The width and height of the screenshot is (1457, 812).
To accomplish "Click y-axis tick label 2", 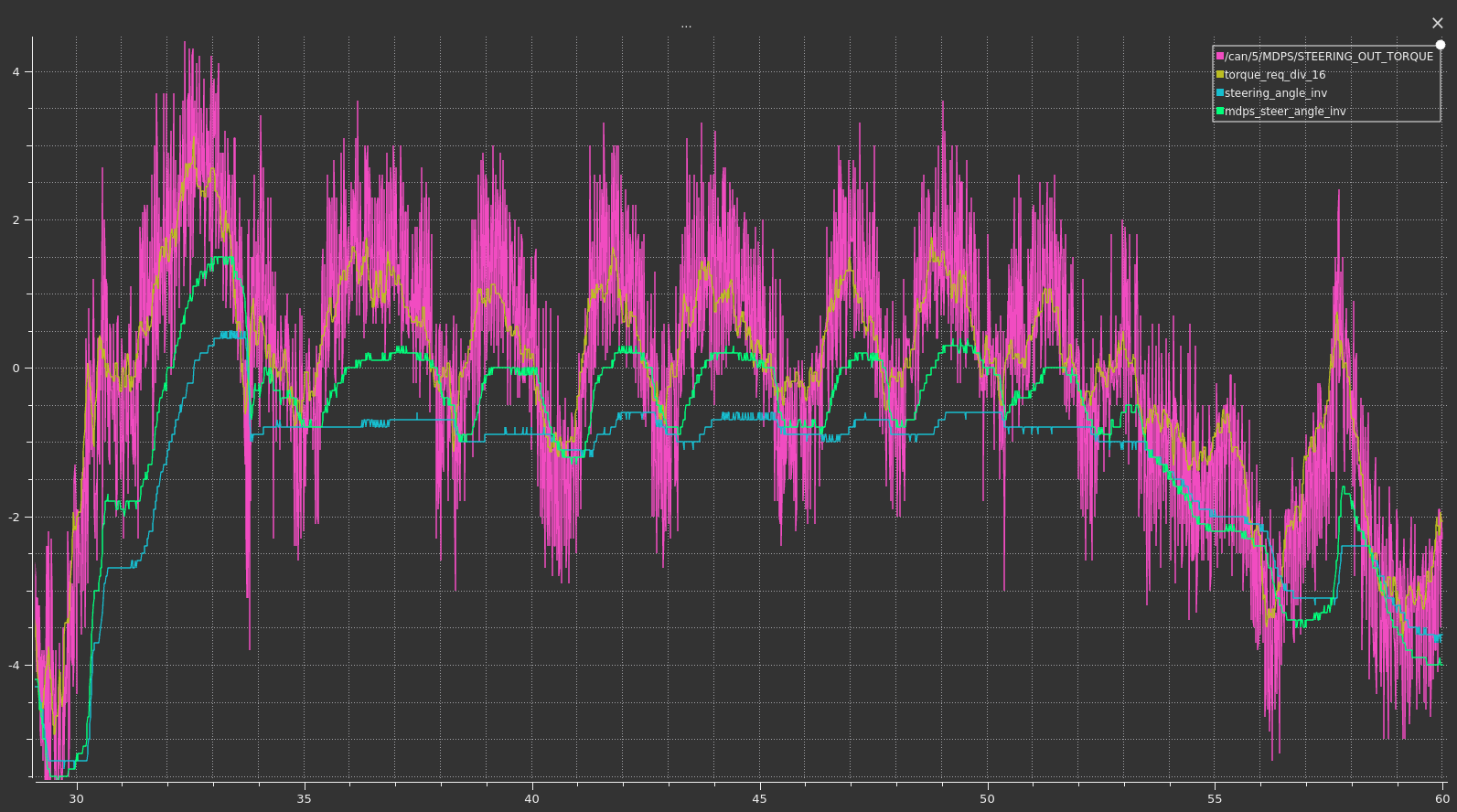I will click(16, 220).
